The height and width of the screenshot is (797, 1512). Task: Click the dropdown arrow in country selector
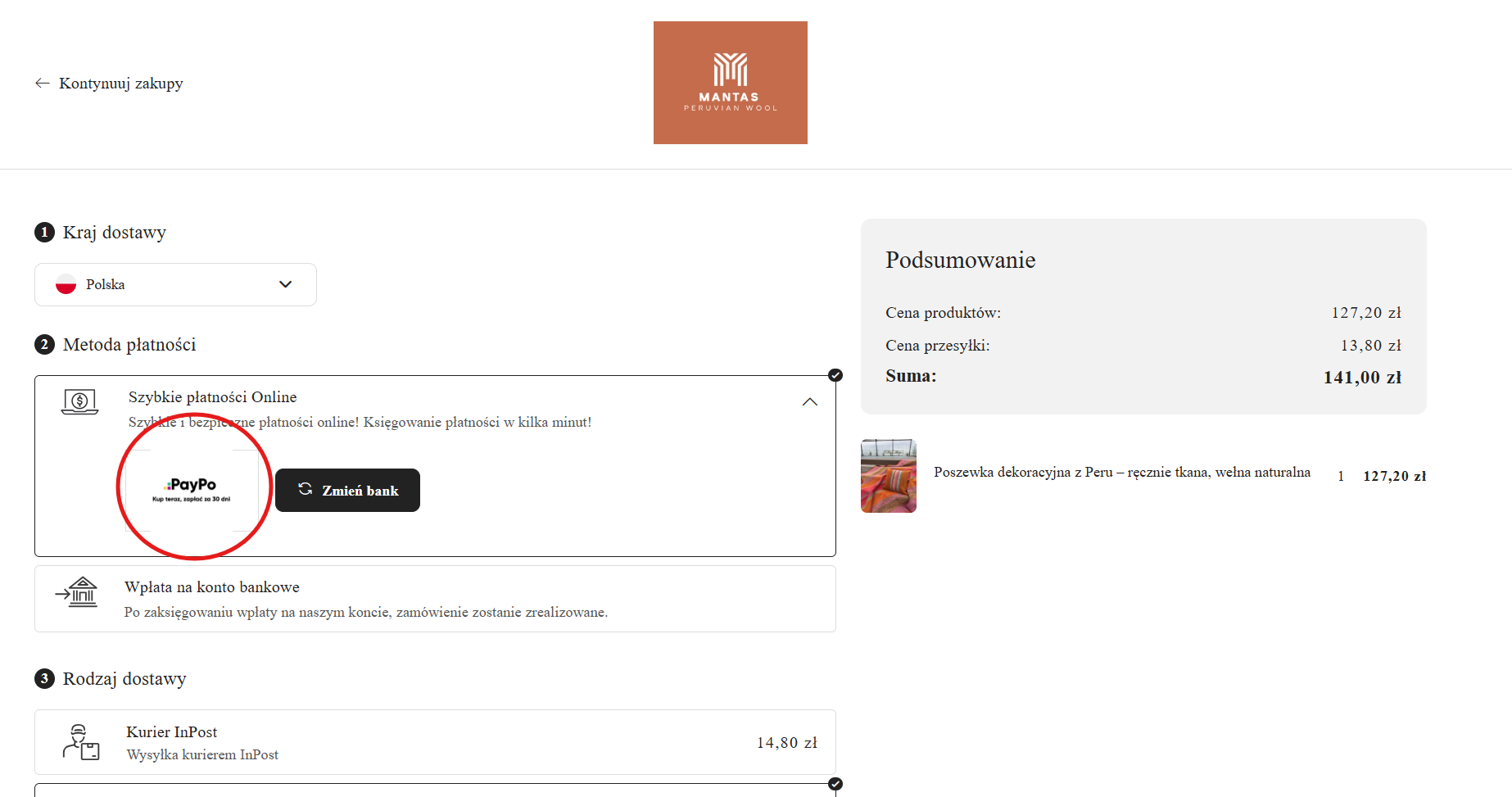pyautogui.click(x=285, y=285)
